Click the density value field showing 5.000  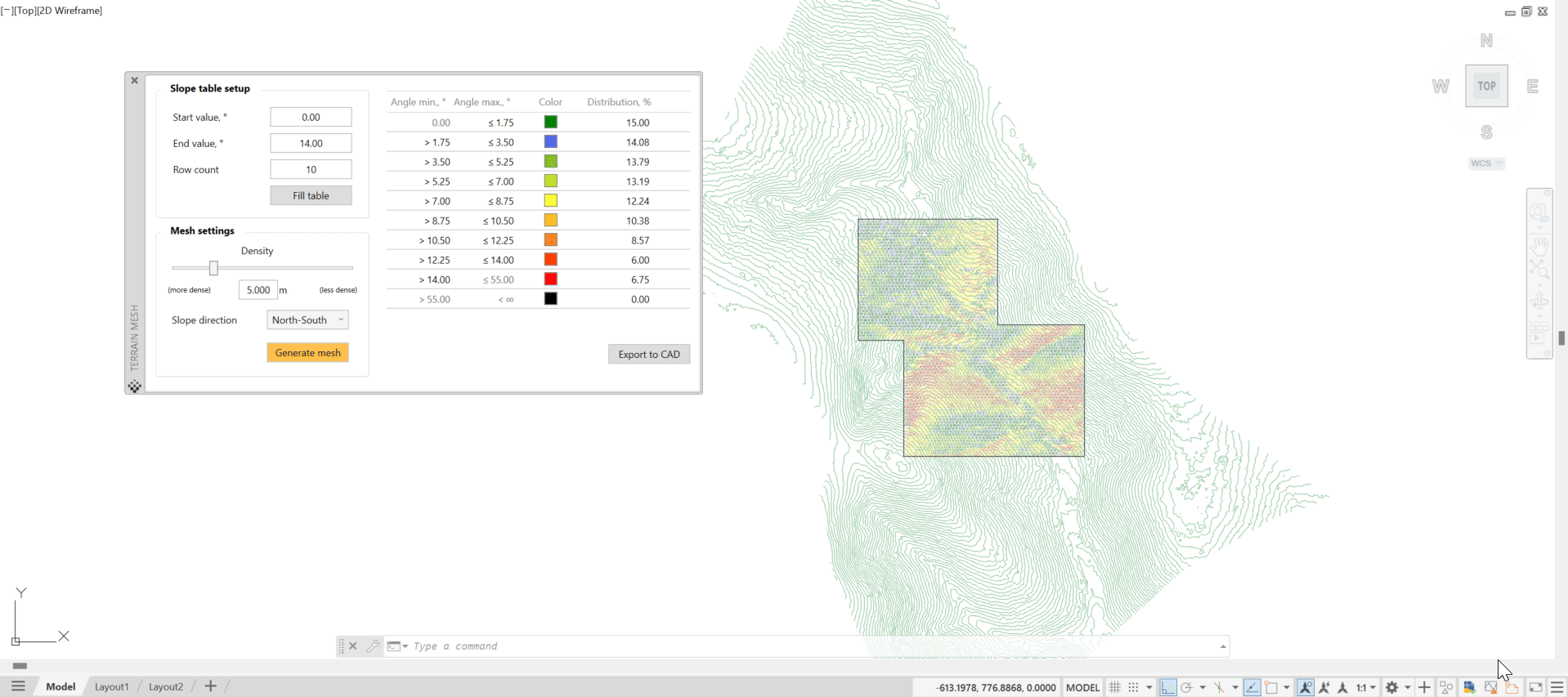(x=258, y=290)
